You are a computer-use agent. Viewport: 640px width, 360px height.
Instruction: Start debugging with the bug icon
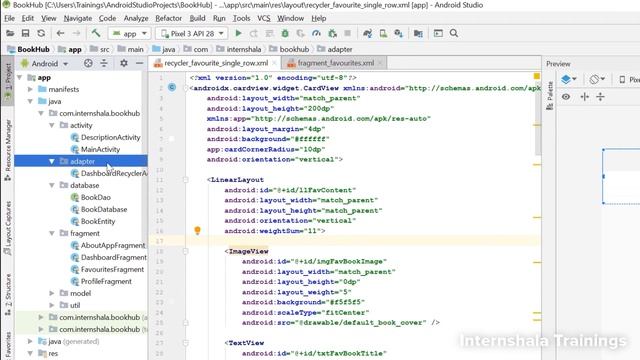(285, 33)
